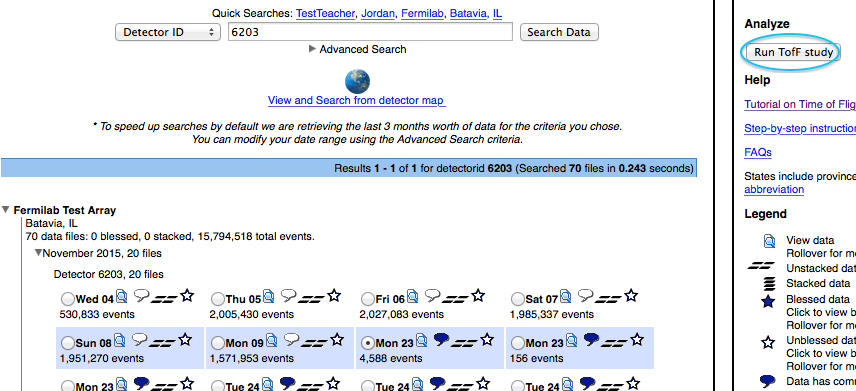The width and height of the screenshot is (856, 391).
Task: Expand Advanced Search options
Action: tap(358, 49)
